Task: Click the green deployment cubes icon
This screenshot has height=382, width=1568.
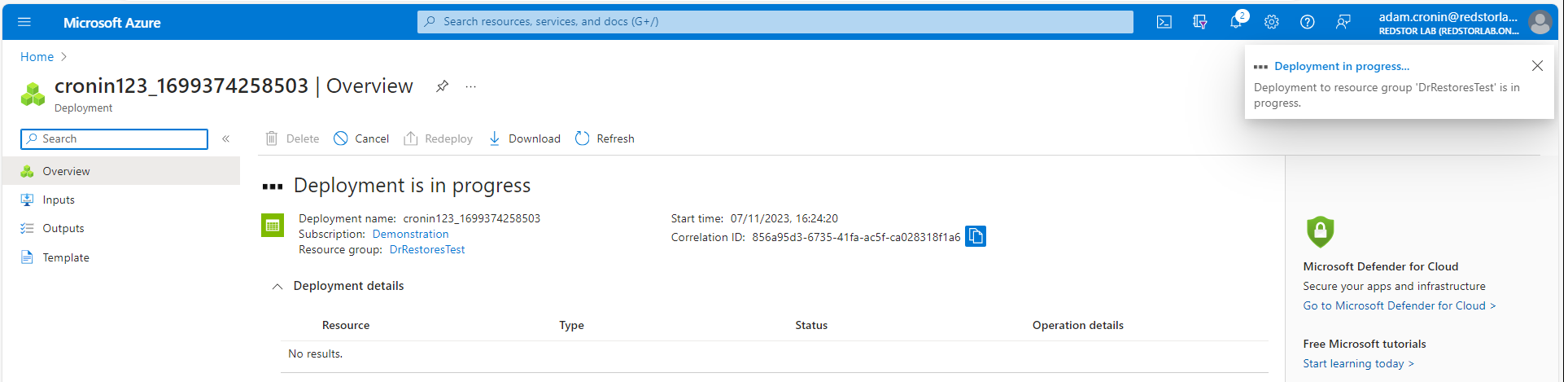Action: click(x=33, y=94)
